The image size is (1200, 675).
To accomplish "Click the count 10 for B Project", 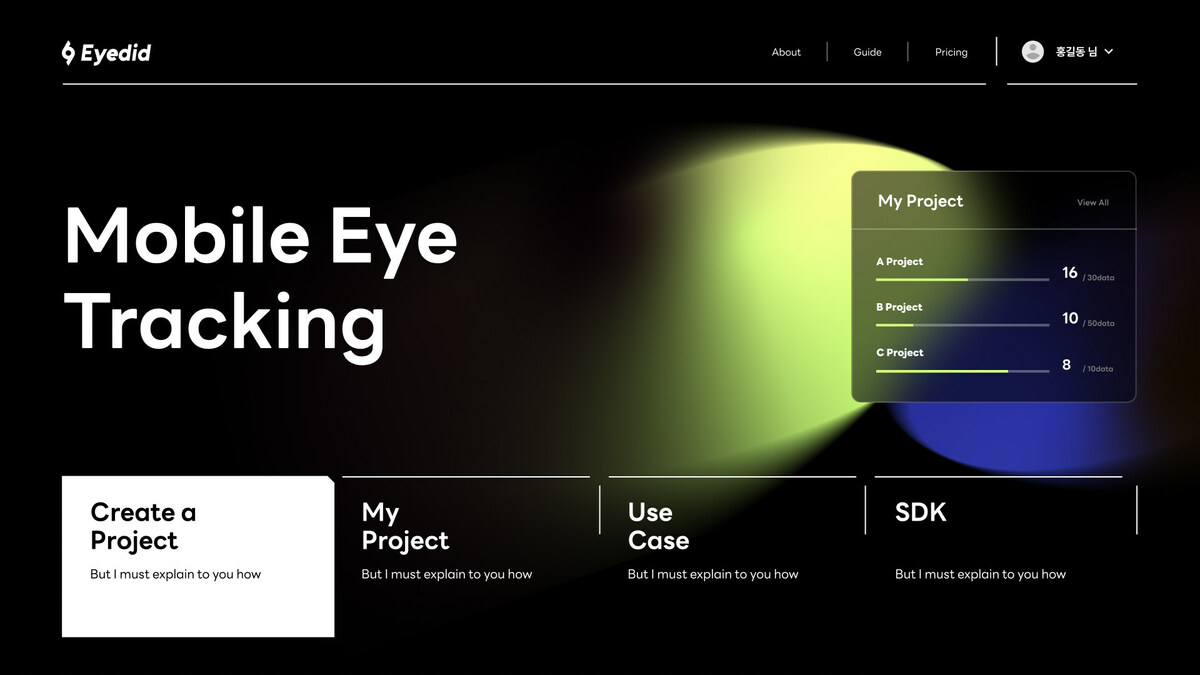I will click(x=1069, y=318).
